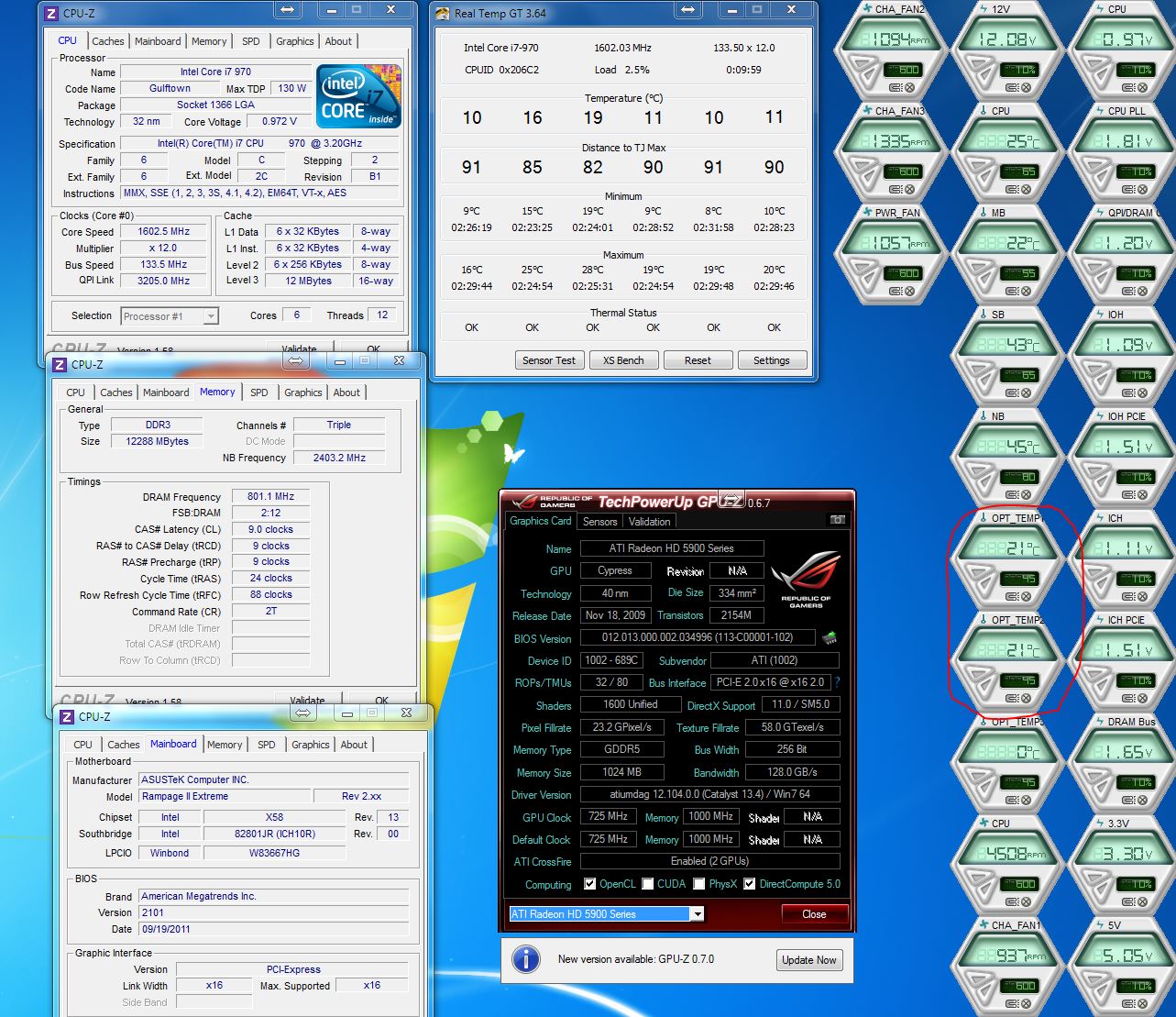Image resolution: width=1176 pixels, height=1017 pixels.
Task: Open Sensors tab in GPU-Z
Action: point(600,522)
